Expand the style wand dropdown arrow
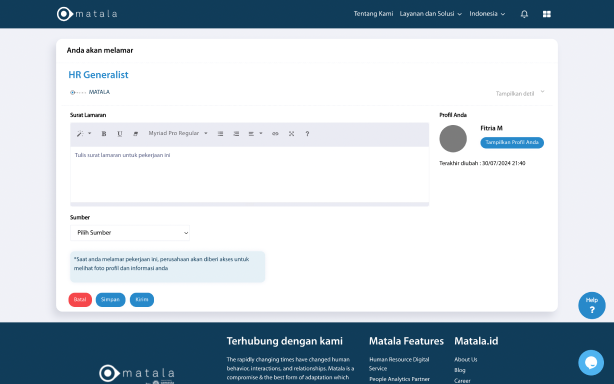The image size is (614, 384). click(x=90, y=133)
